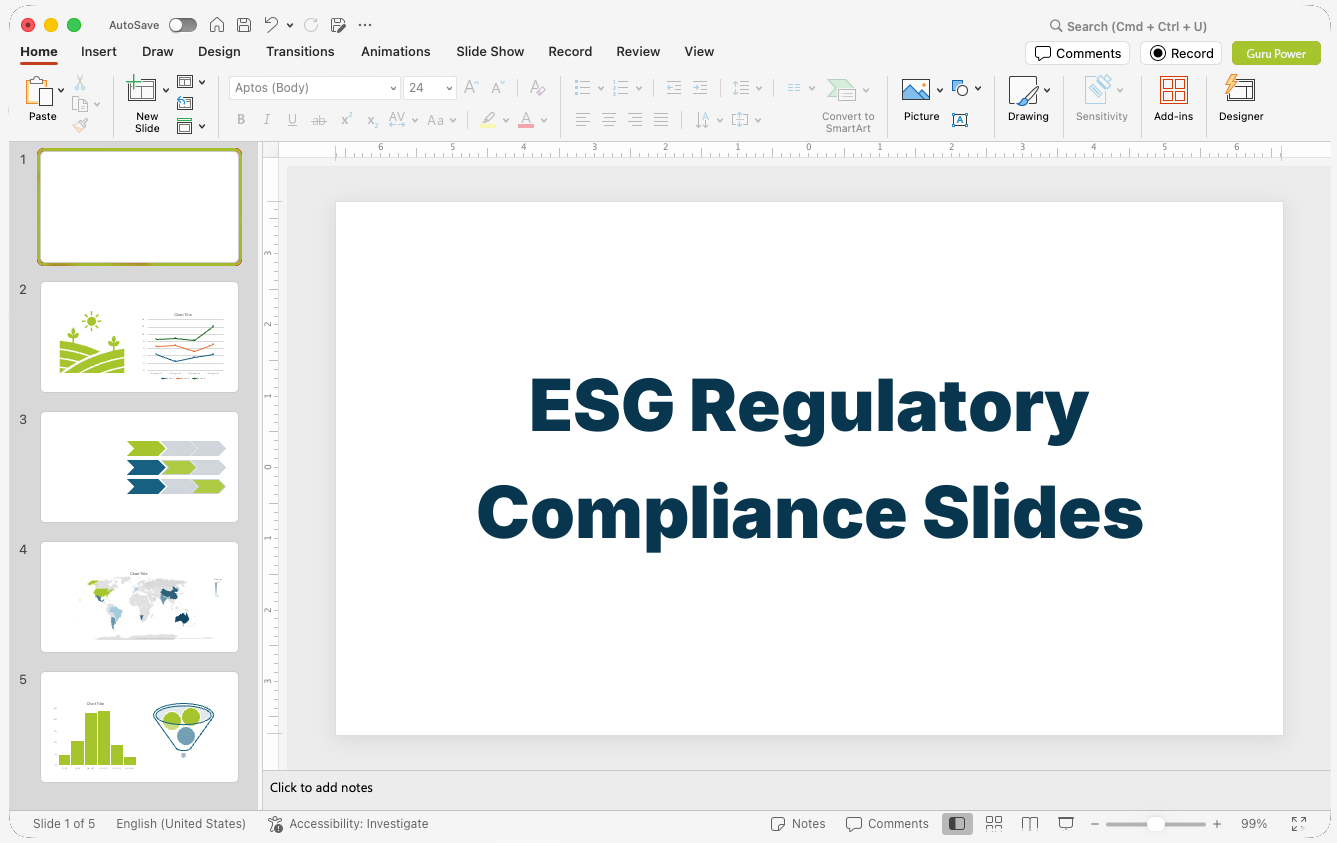Image resolution: width=1337 pixels, height=843 pixels.
Task: Open Comments from the status bar
Action: pos(887,824)
